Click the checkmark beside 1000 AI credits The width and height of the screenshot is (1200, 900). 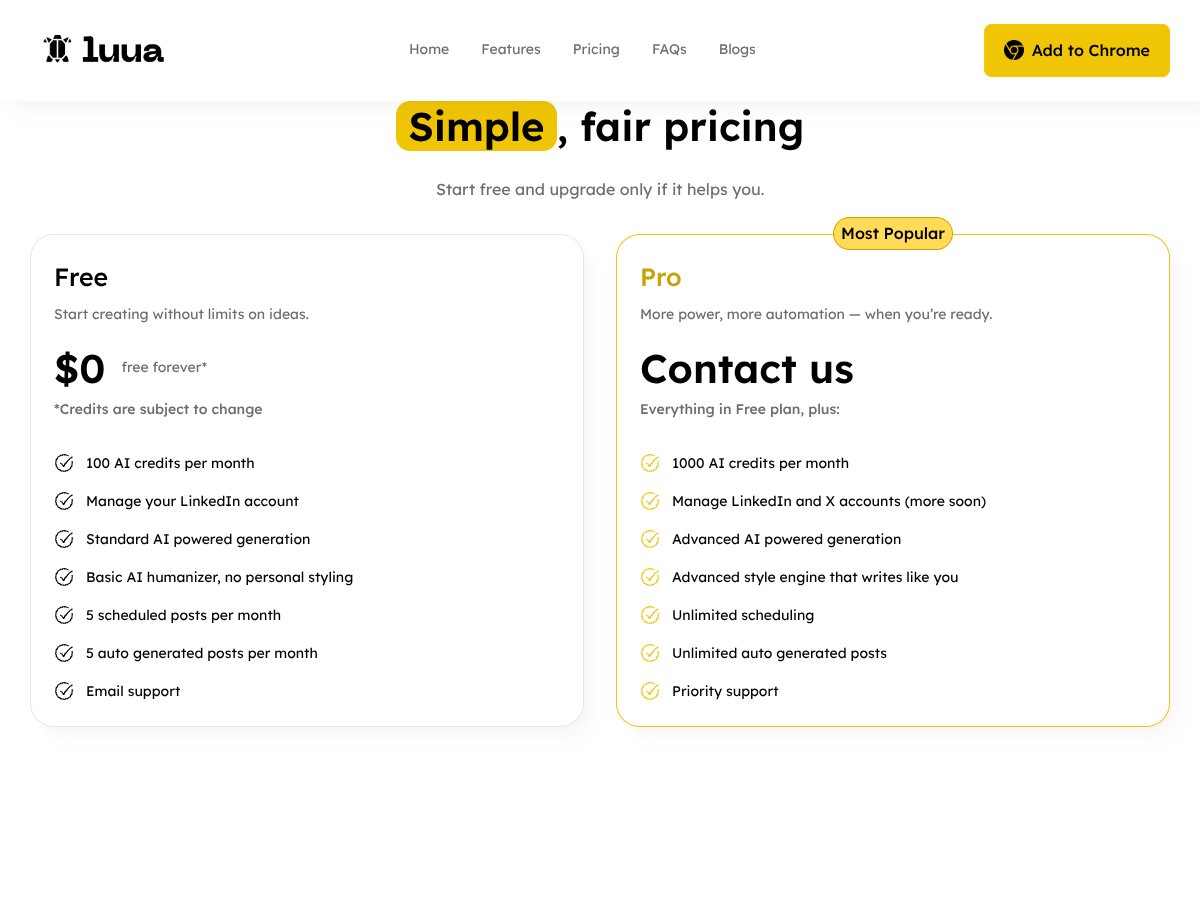[x=650, y=463]
